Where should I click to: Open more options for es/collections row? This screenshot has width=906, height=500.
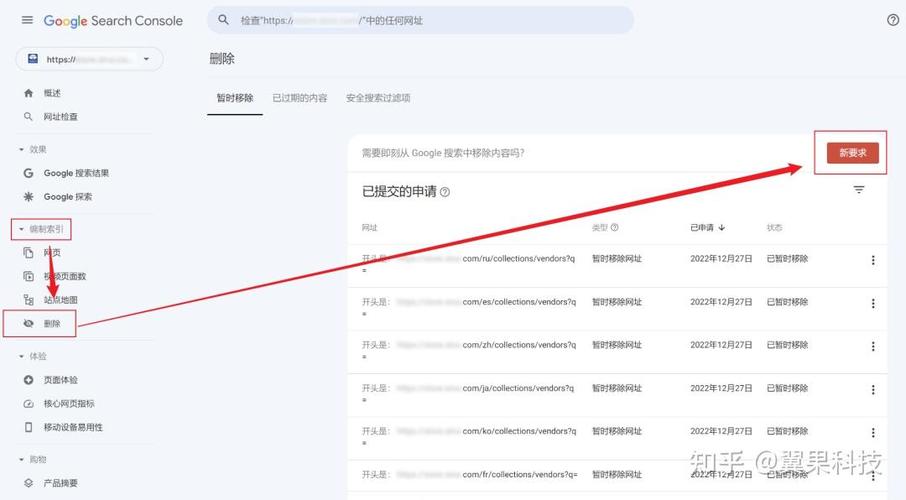873,303
